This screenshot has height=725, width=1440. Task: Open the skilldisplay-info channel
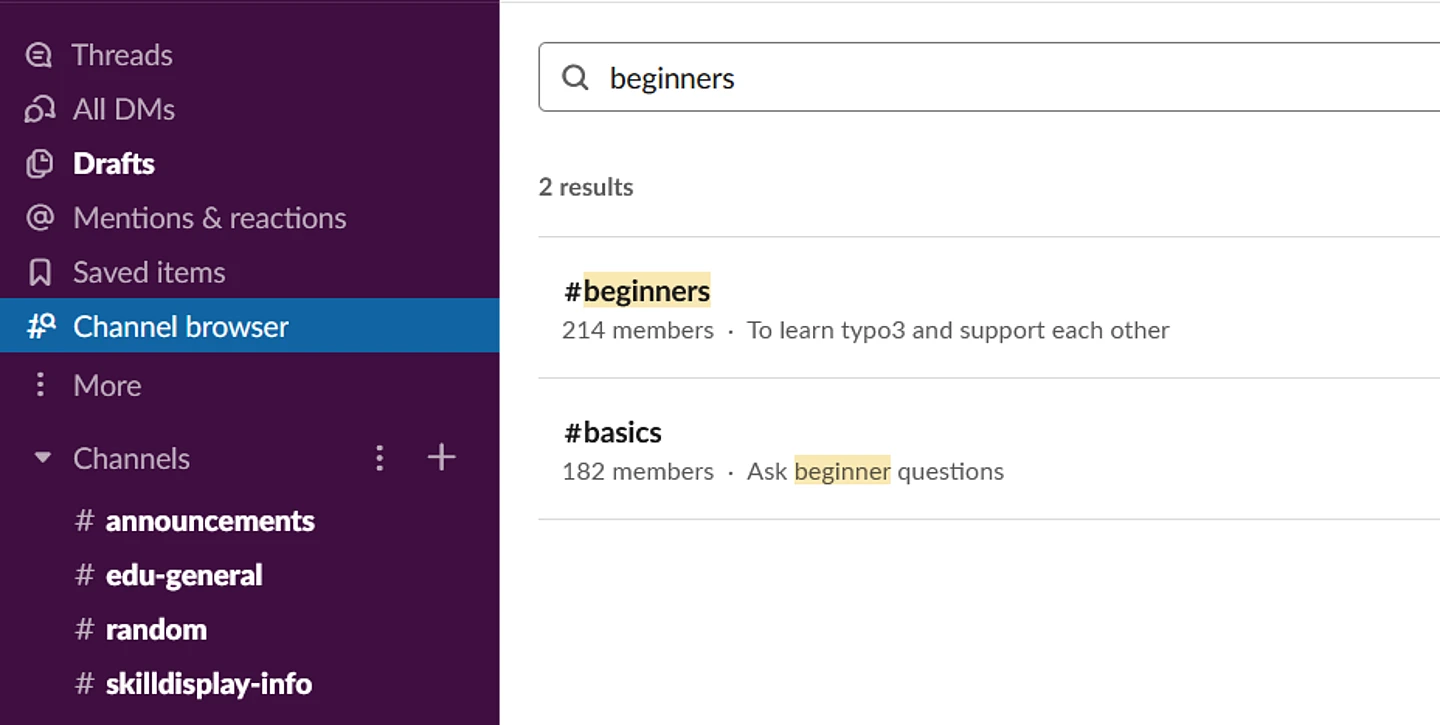(209, 684)
